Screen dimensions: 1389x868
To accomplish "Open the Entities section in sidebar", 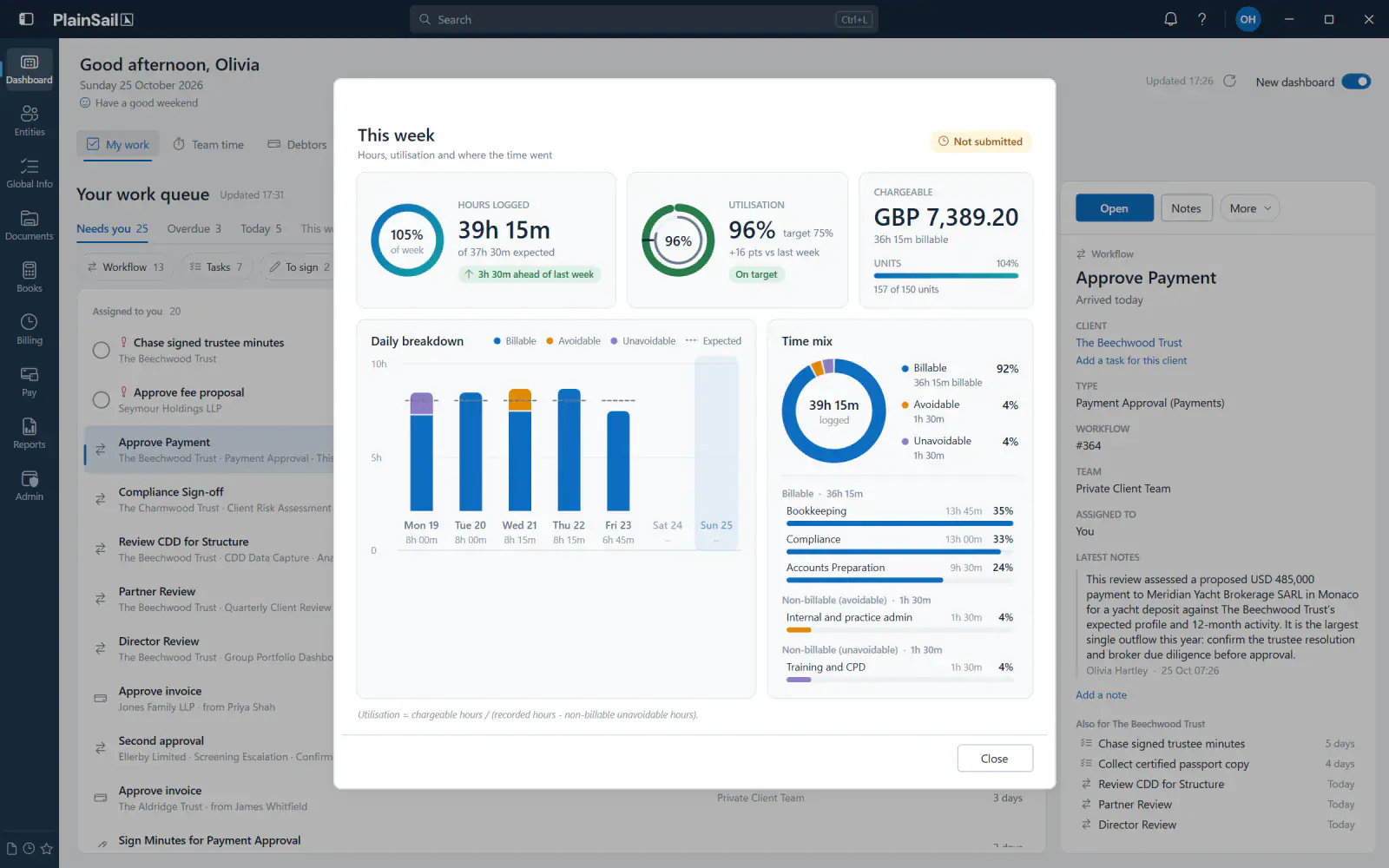I will coord(30,122).
